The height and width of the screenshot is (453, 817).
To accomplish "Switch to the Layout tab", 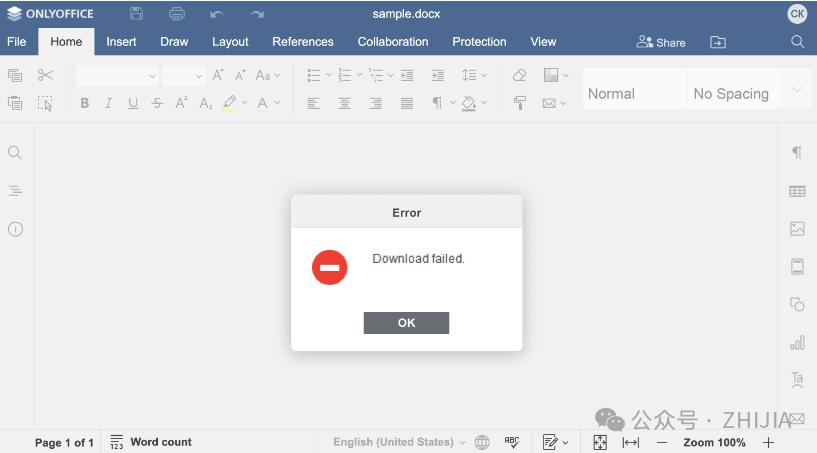I will point(230,42).
